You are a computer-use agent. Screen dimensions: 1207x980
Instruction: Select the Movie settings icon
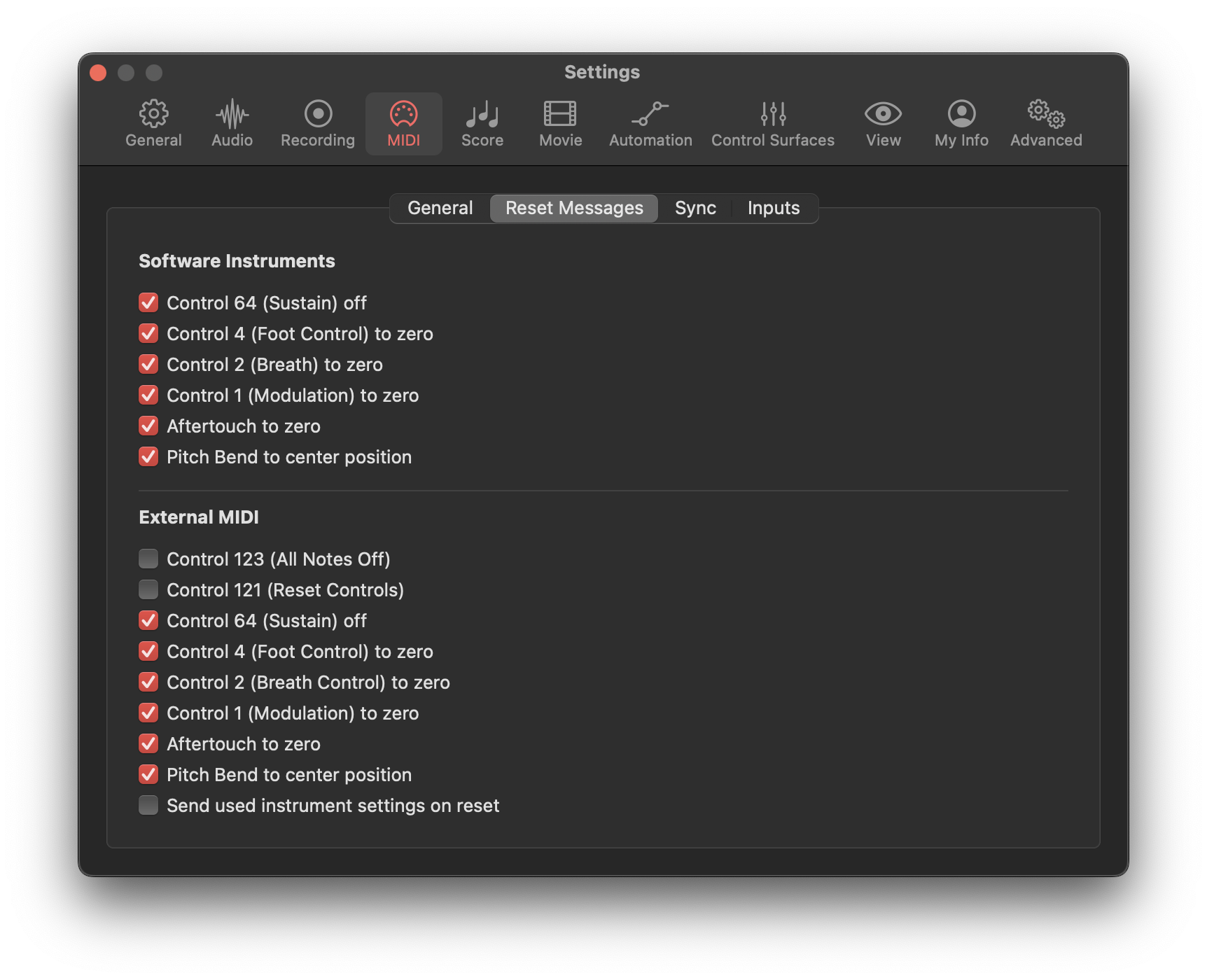pos(559,122)
